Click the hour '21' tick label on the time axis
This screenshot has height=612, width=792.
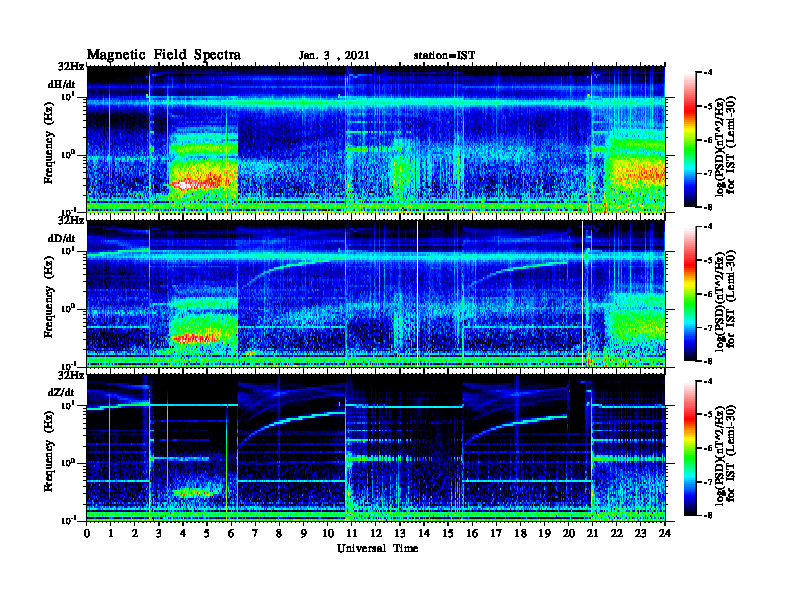pyautogui.click(x=592, y=534)
